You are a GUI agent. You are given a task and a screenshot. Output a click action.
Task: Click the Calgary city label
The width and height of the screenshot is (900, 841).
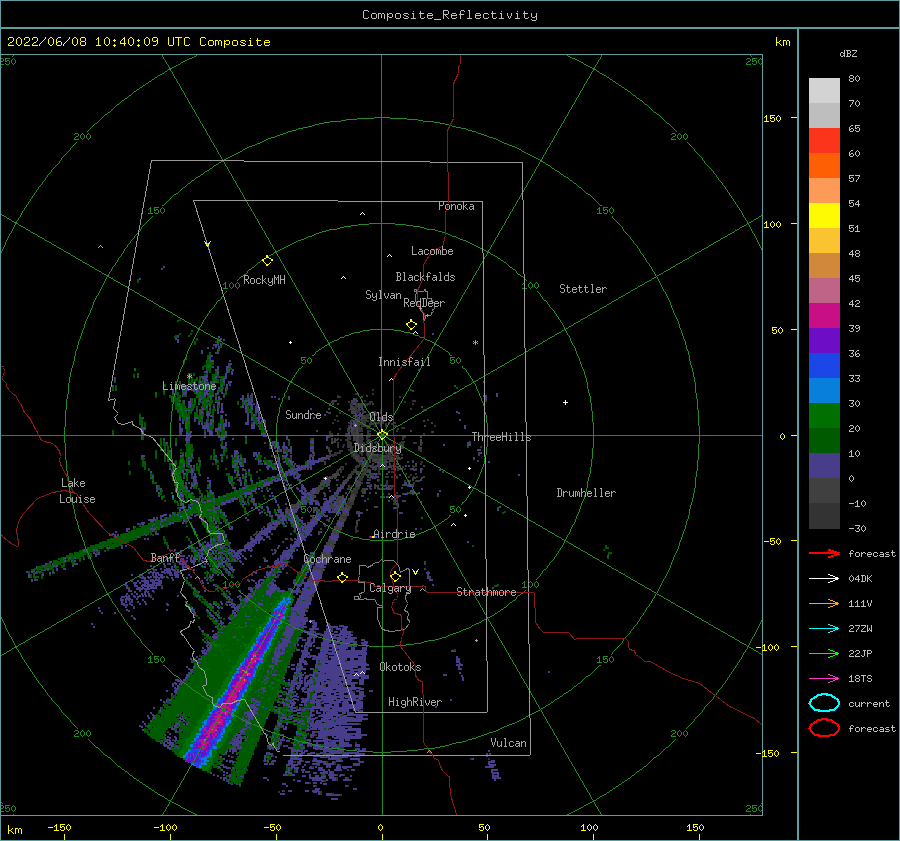[x=390, y=588]
